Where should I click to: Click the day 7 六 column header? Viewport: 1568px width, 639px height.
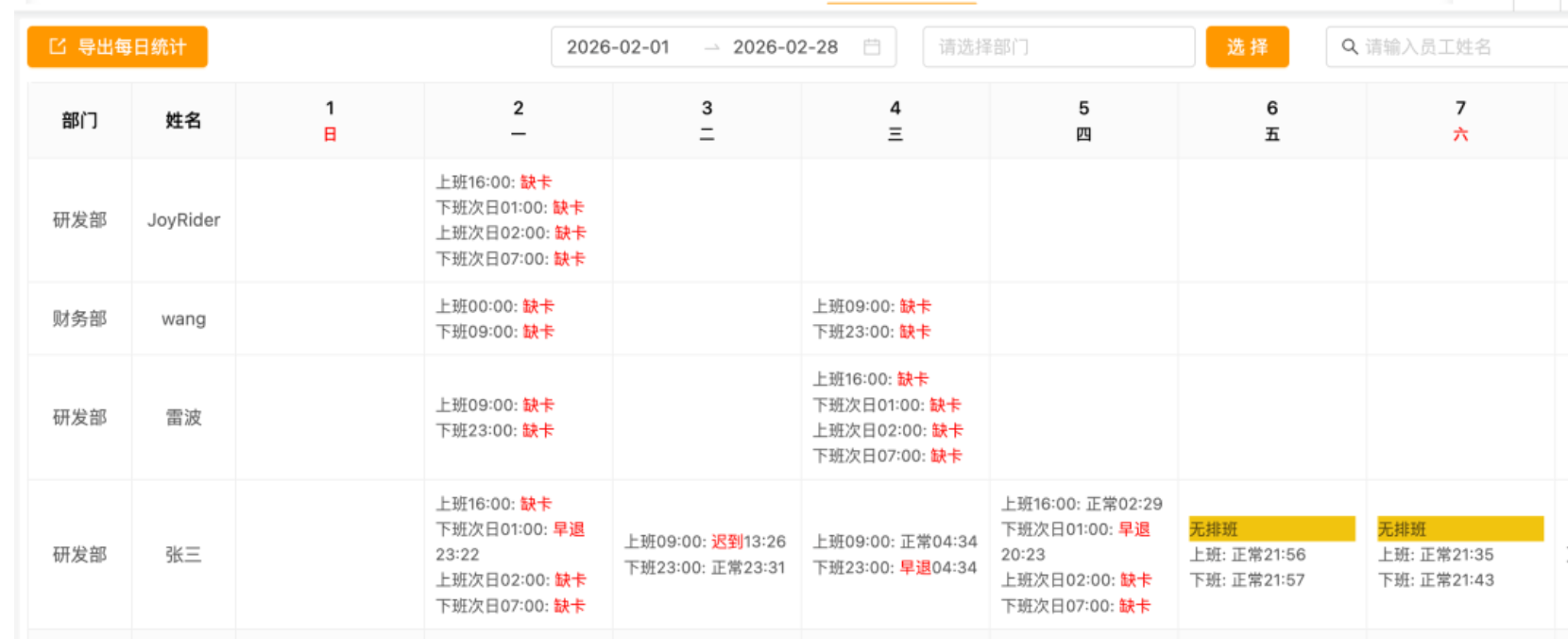pos(1460,120)
